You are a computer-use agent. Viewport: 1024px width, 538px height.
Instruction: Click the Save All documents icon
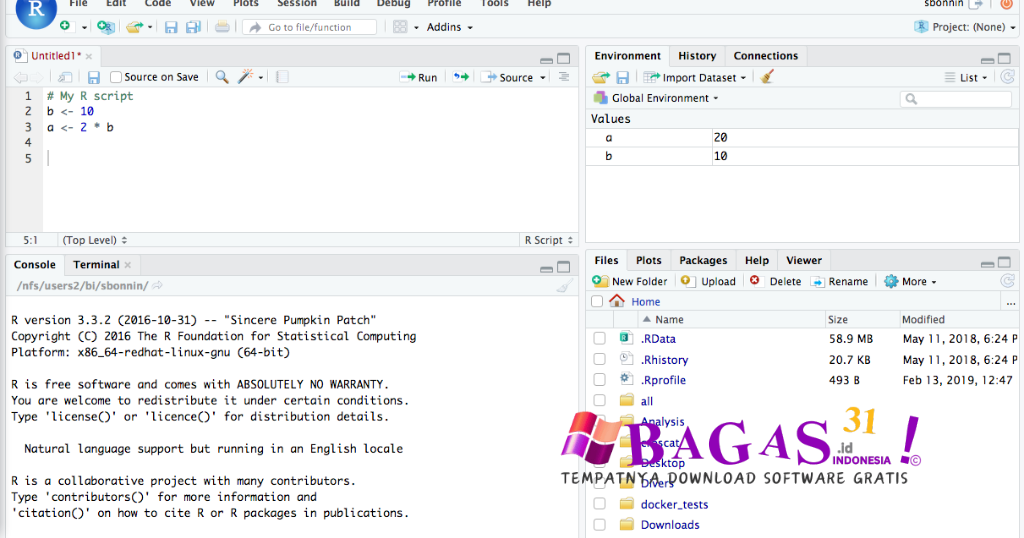click(x=193, y=27)
